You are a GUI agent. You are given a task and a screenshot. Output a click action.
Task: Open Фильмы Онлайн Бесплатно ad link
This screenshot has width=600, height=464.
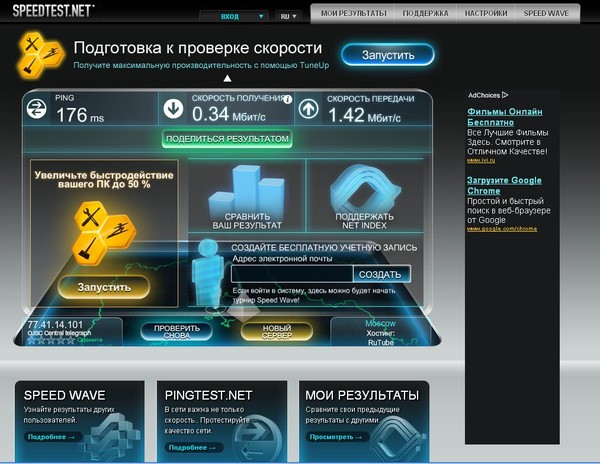click(x=504, y=117)
